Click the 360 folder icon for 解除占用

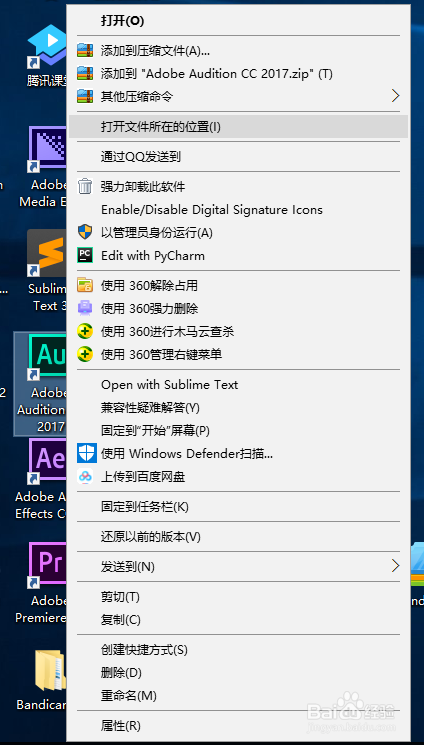85,286
